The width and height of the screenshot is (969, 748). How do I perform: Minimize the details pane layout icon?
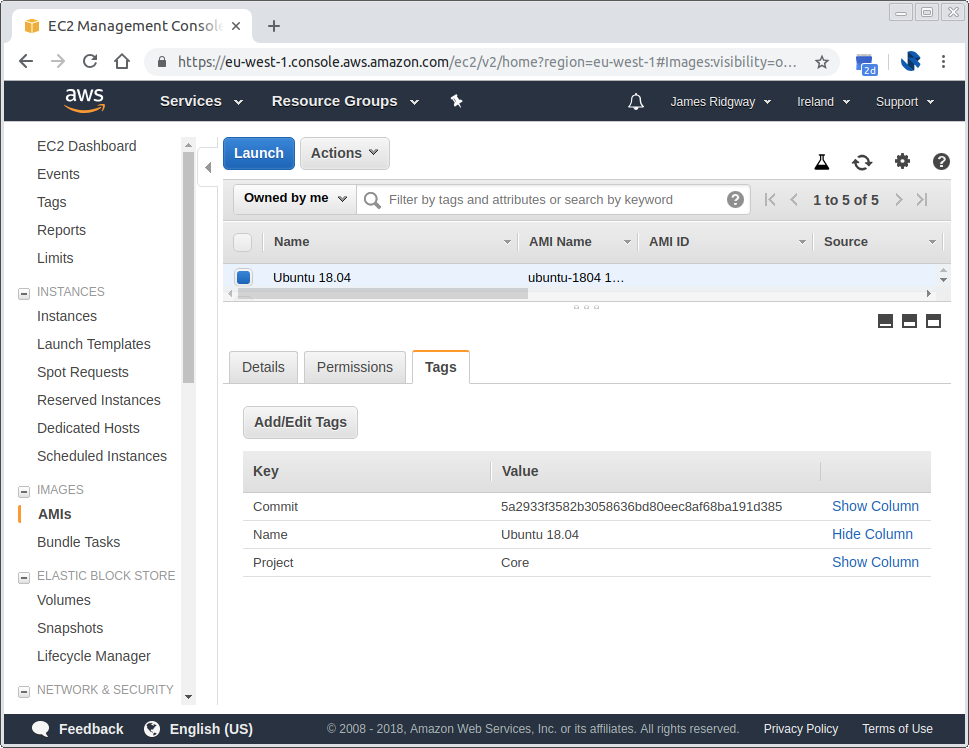[885, 321]
